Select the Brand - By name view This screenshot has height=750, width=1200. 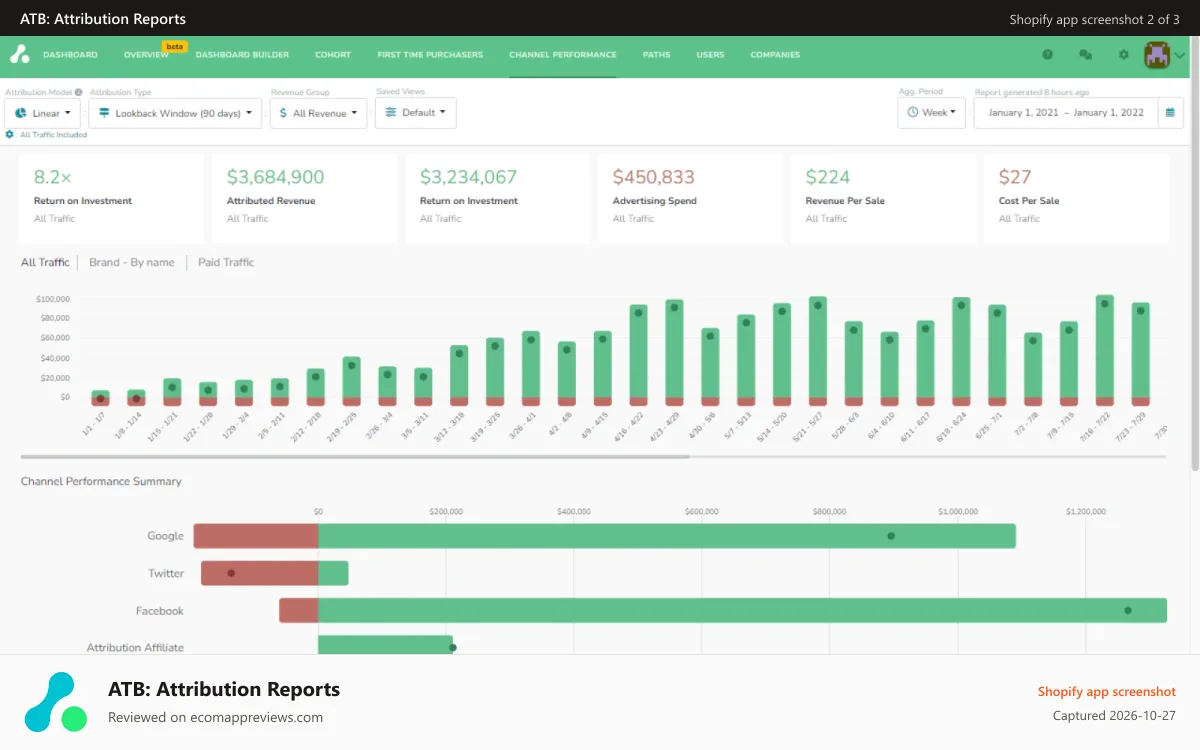coord(132,262)
